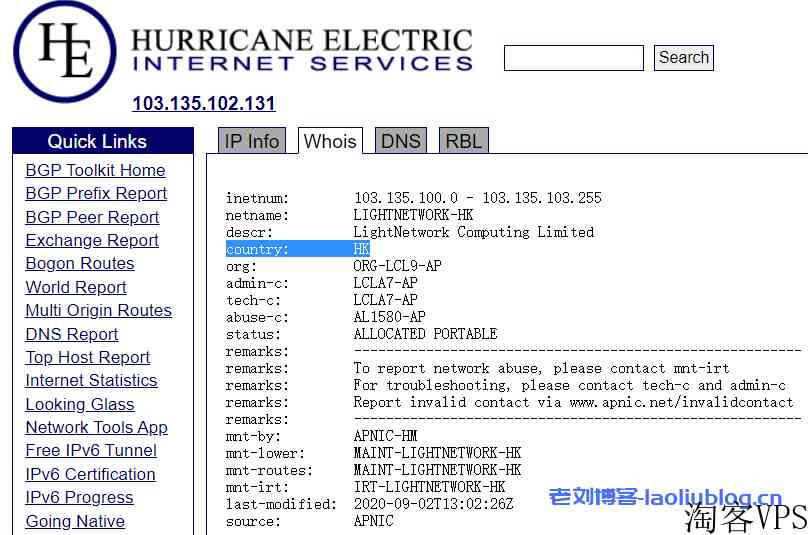Click mnt-by value APNIC-HM
Screen dimensions: 808x535
point(385,436)
